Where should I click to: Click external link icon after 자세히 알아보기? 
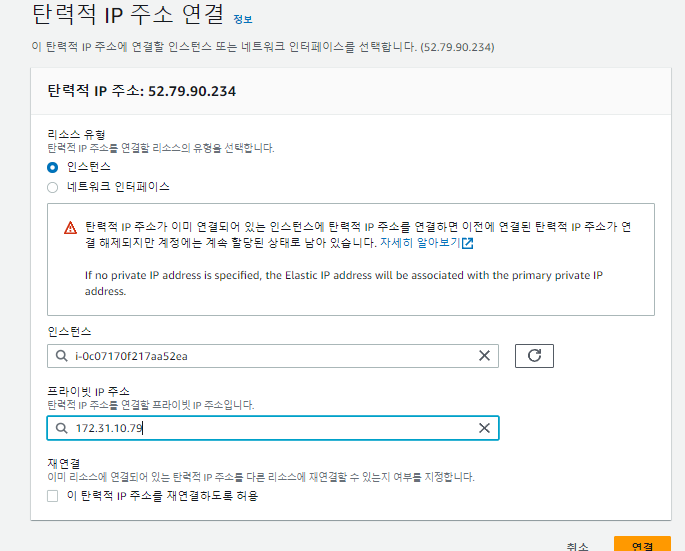[467, 243]
